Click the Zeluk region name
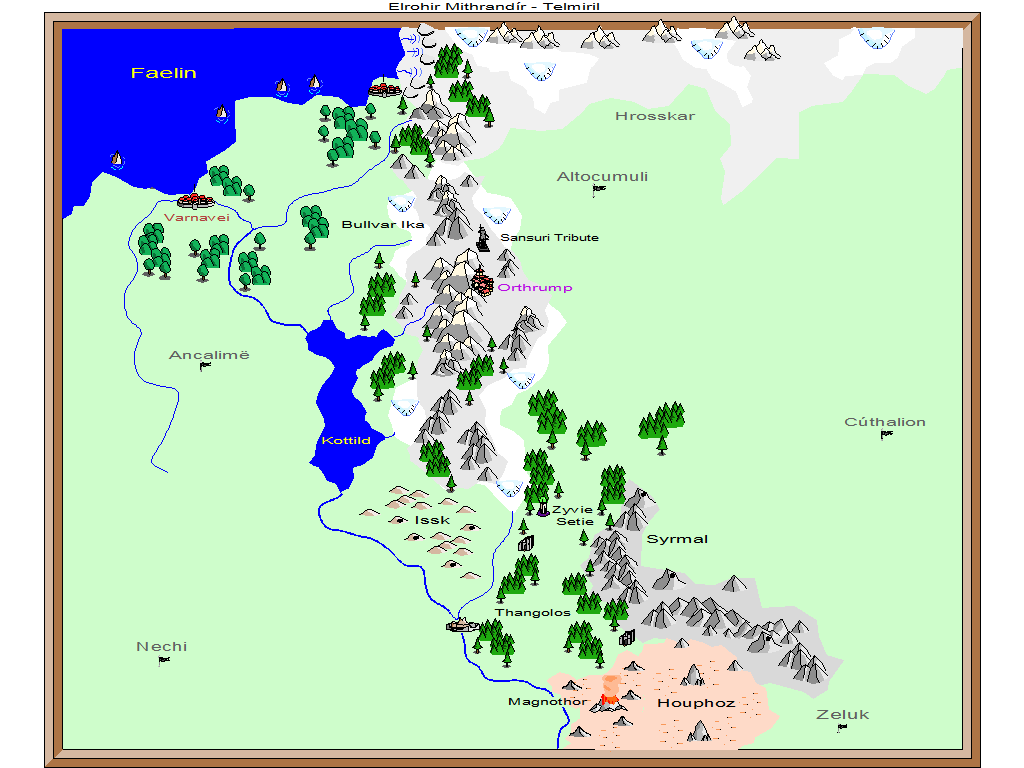 point(842,714)
